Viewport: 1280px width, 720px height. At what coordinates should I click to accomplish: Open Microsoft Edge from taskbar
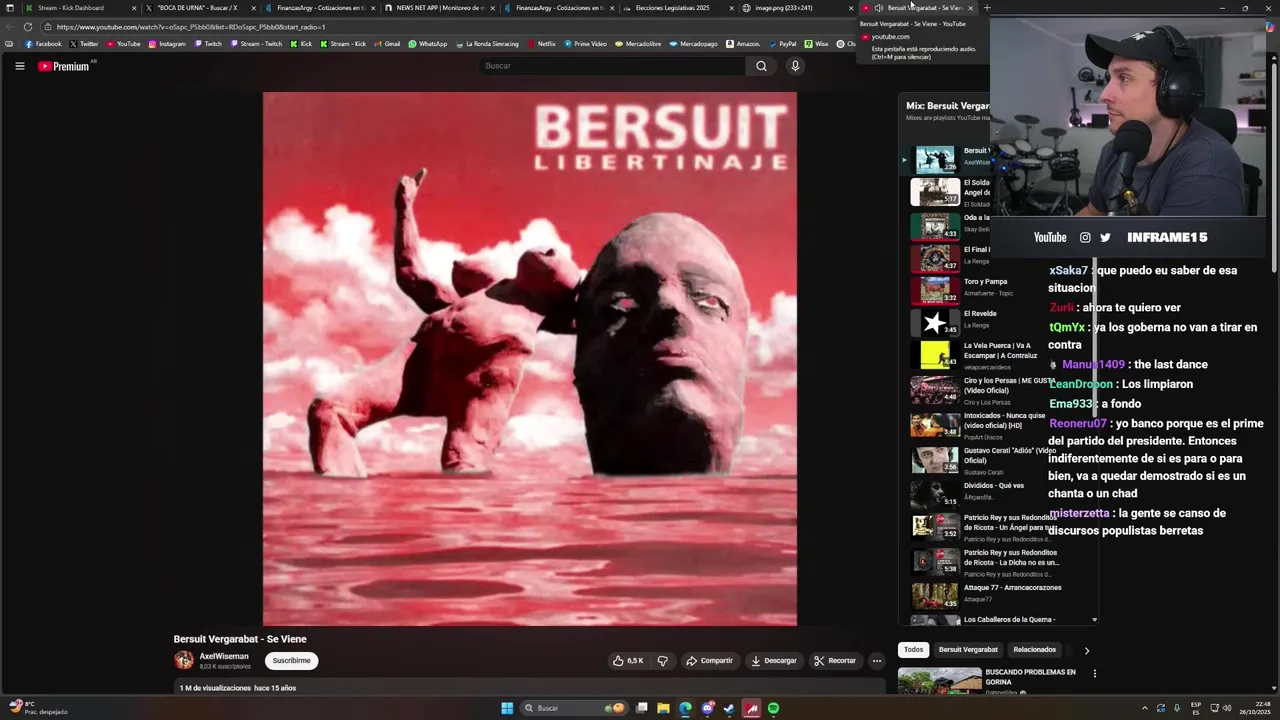[x=685, y=708]
